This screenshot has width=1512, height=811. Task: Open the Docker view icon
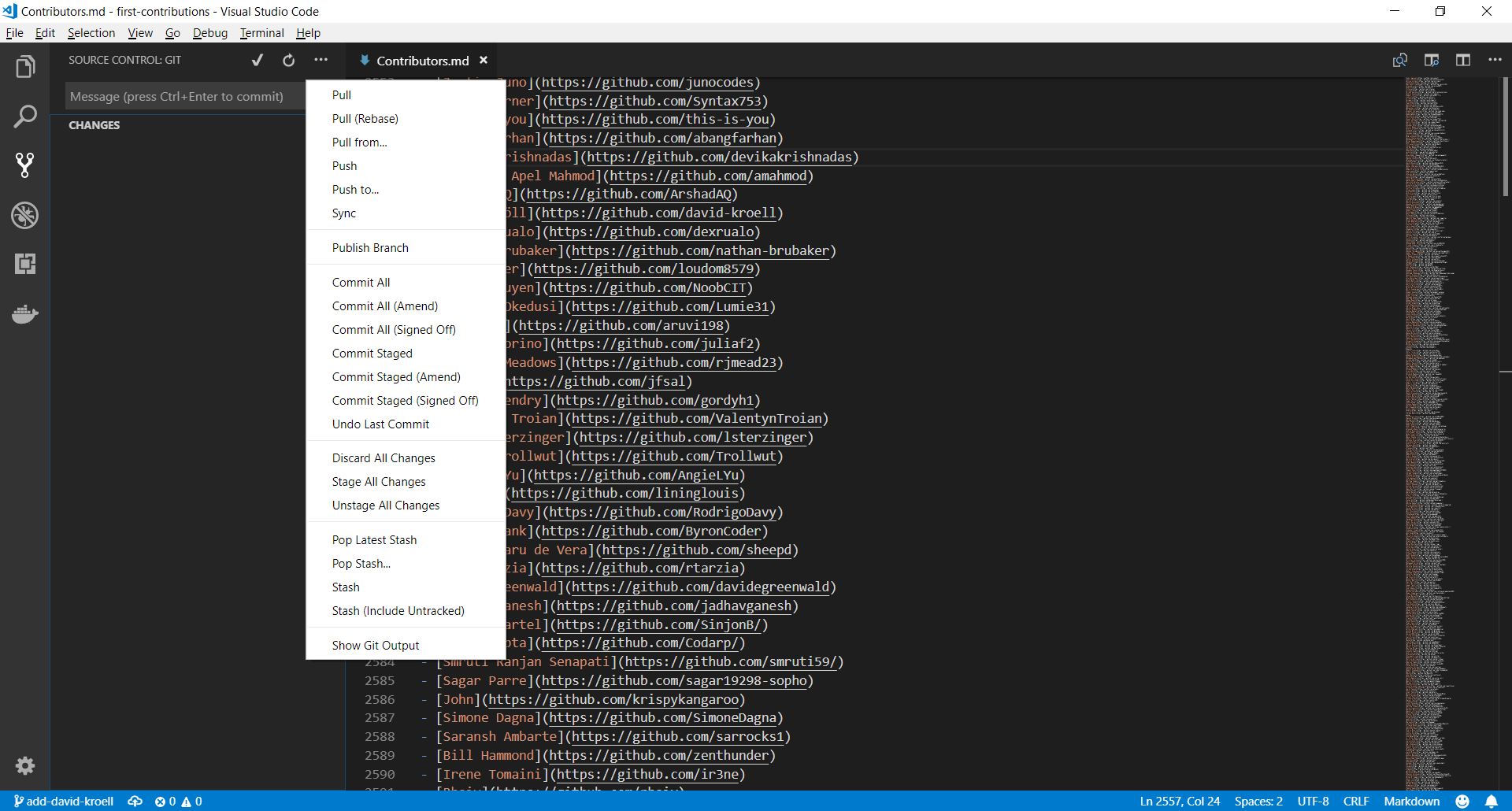point(25,314)
